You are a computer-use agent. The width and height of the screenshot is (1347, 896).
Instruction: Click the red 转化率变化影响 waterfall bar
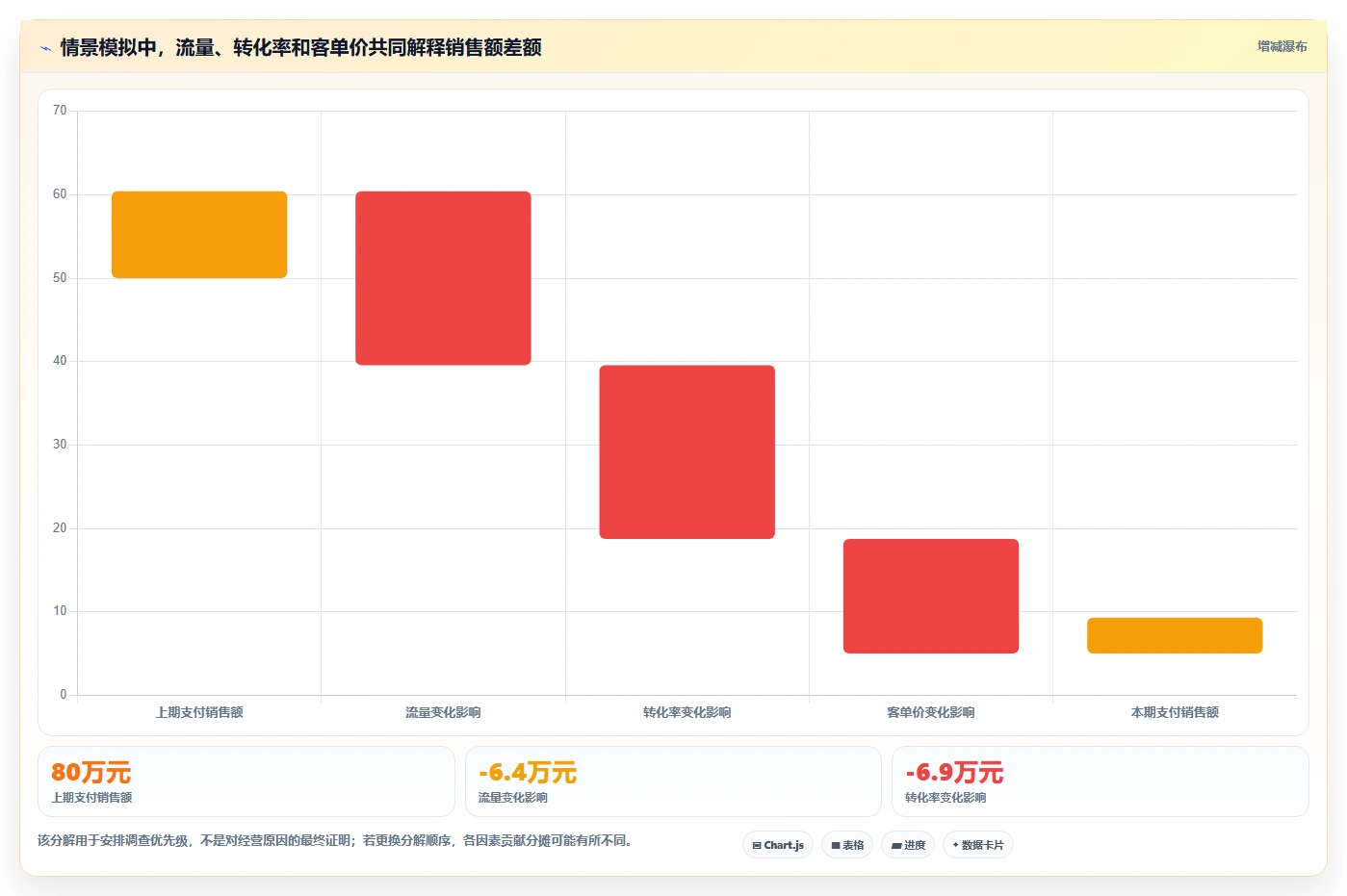pos(686,452)
